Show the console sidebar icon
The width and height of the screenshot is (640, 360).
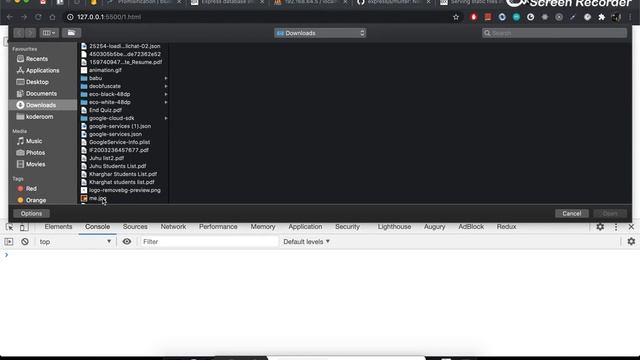pyautogui.click(x=9, y=242)
